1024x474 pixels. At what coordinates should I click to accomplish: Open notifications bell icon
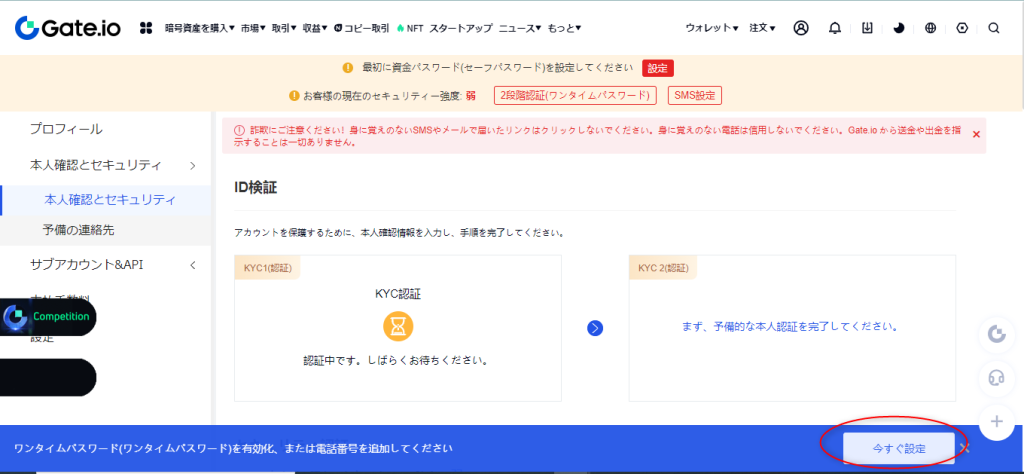(x=835, y=28)
